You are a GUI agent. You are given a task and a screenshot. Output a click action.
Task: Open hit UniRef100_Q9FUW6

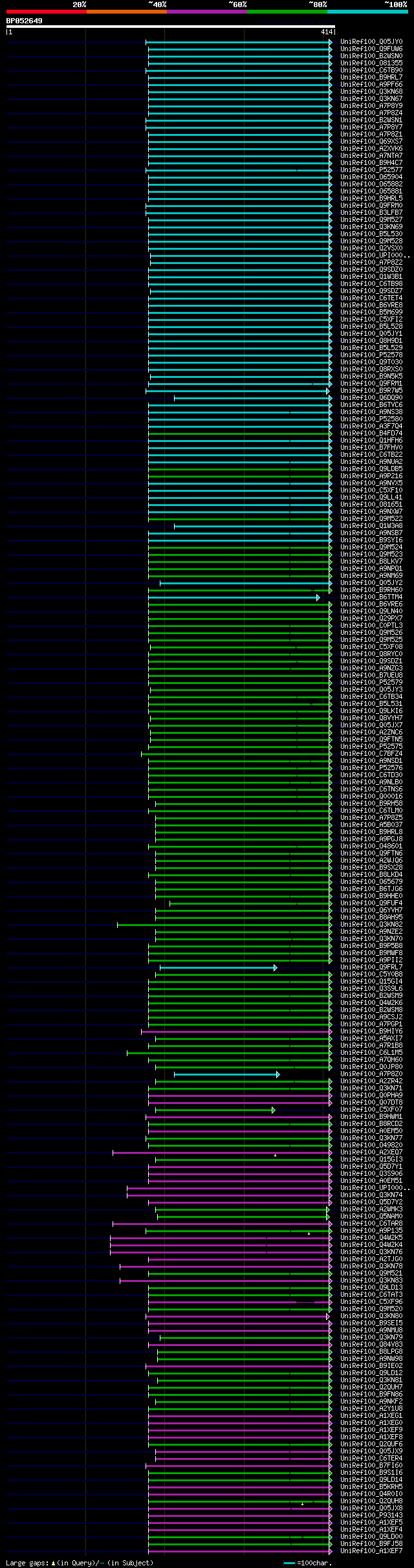(x=371, y=49)
